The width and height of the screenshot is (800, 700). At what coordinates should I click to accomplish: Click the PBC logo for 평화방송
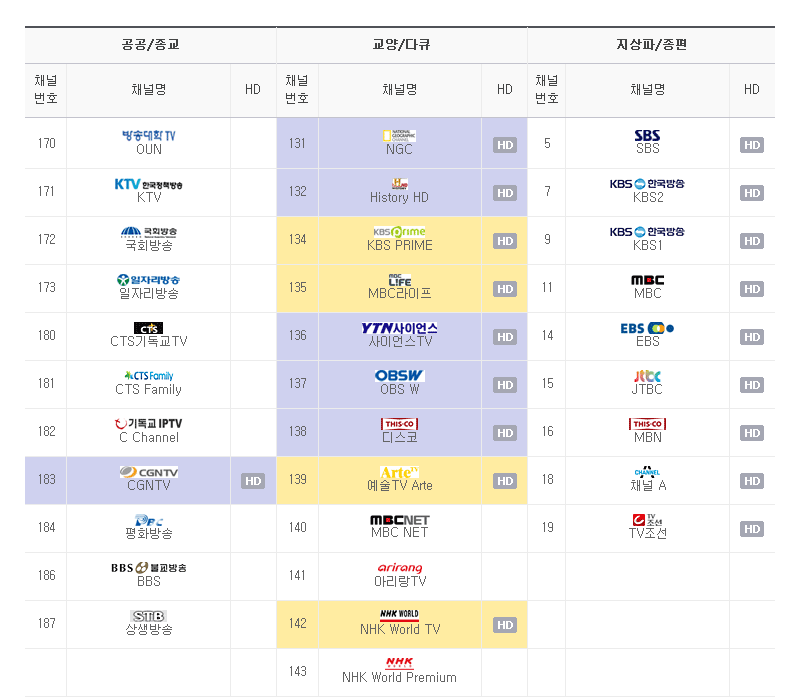[148, 520]
